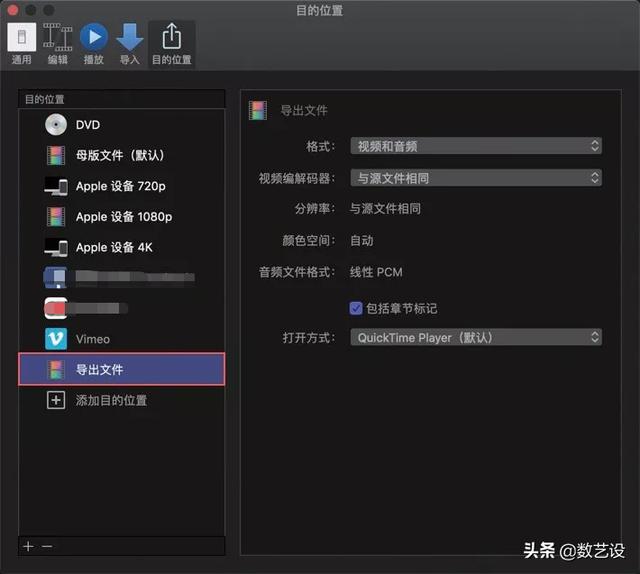640x574 pixels.
Task: Choose 添加目的位置 to add a destination
Action: click(x=121, y=400)
